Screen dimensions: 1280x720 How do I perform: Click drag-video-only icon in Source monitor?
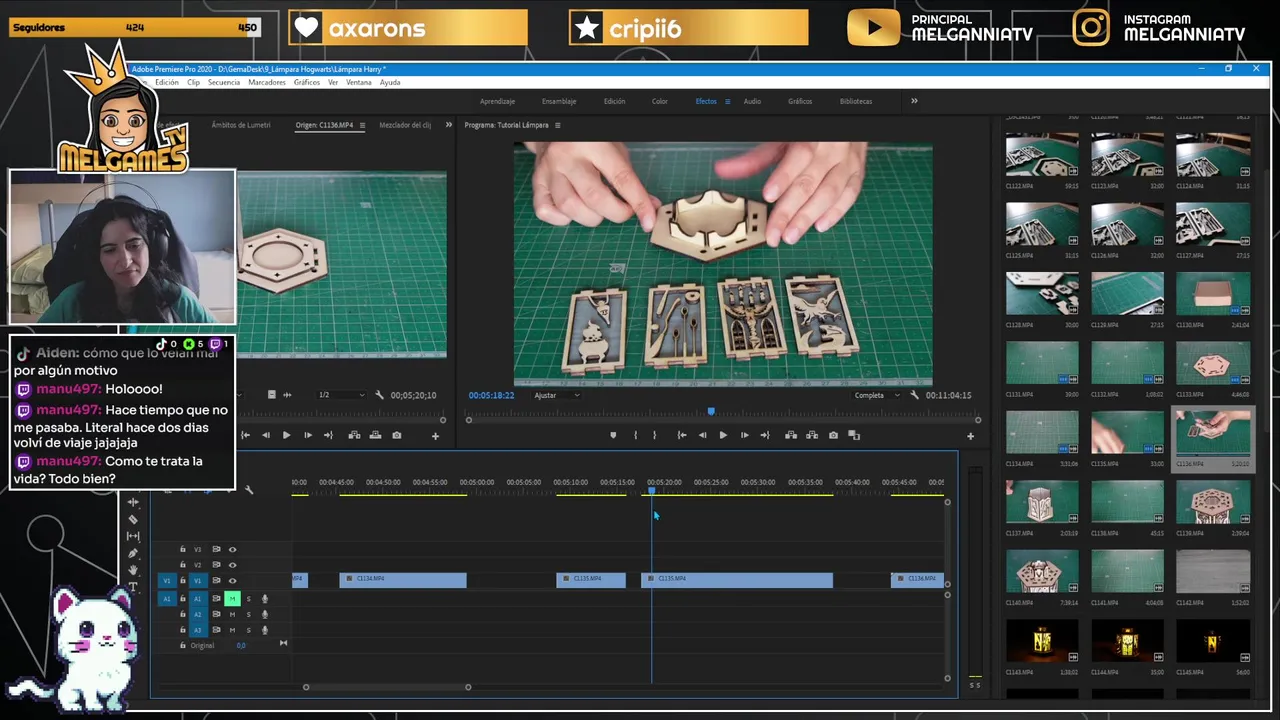click(x=271, y=395)
